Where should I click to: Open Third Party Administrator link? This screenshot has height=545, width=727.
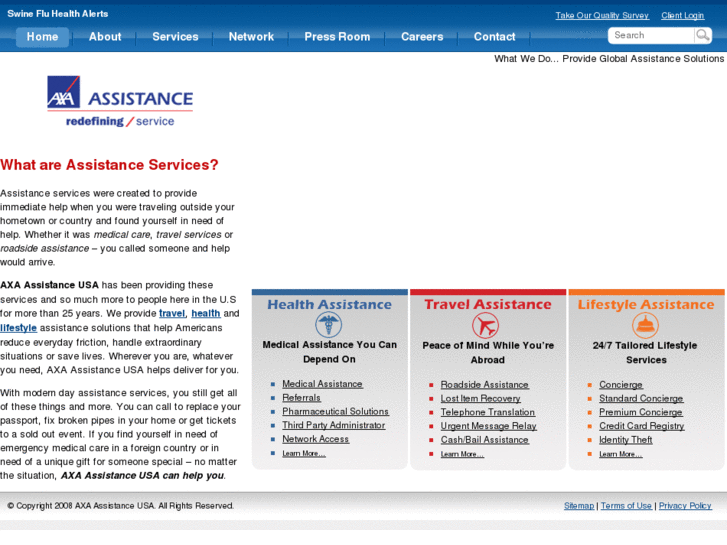point(334,425)
